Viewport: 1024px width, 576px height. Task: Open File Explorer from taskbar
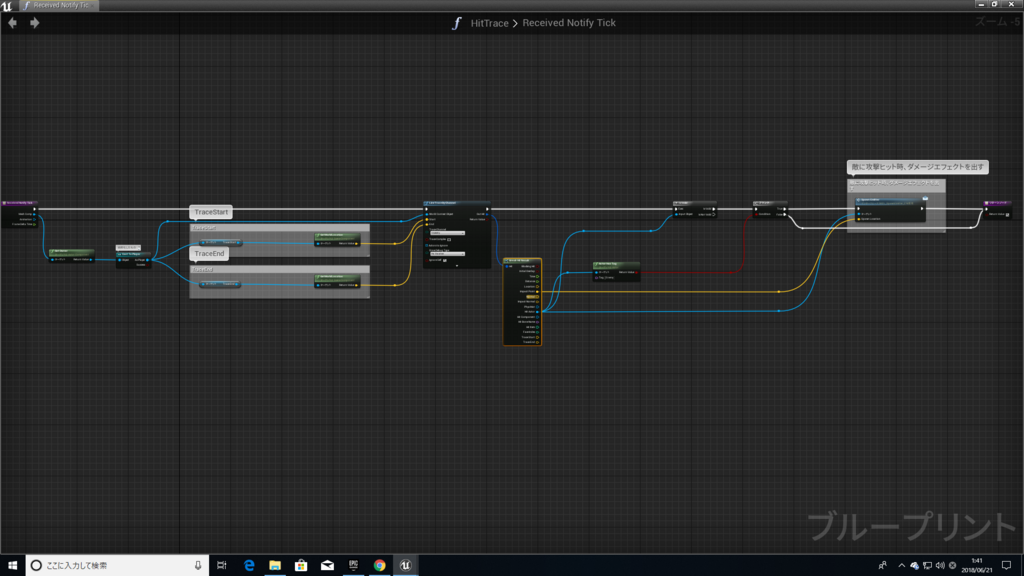tap(275, 565)
